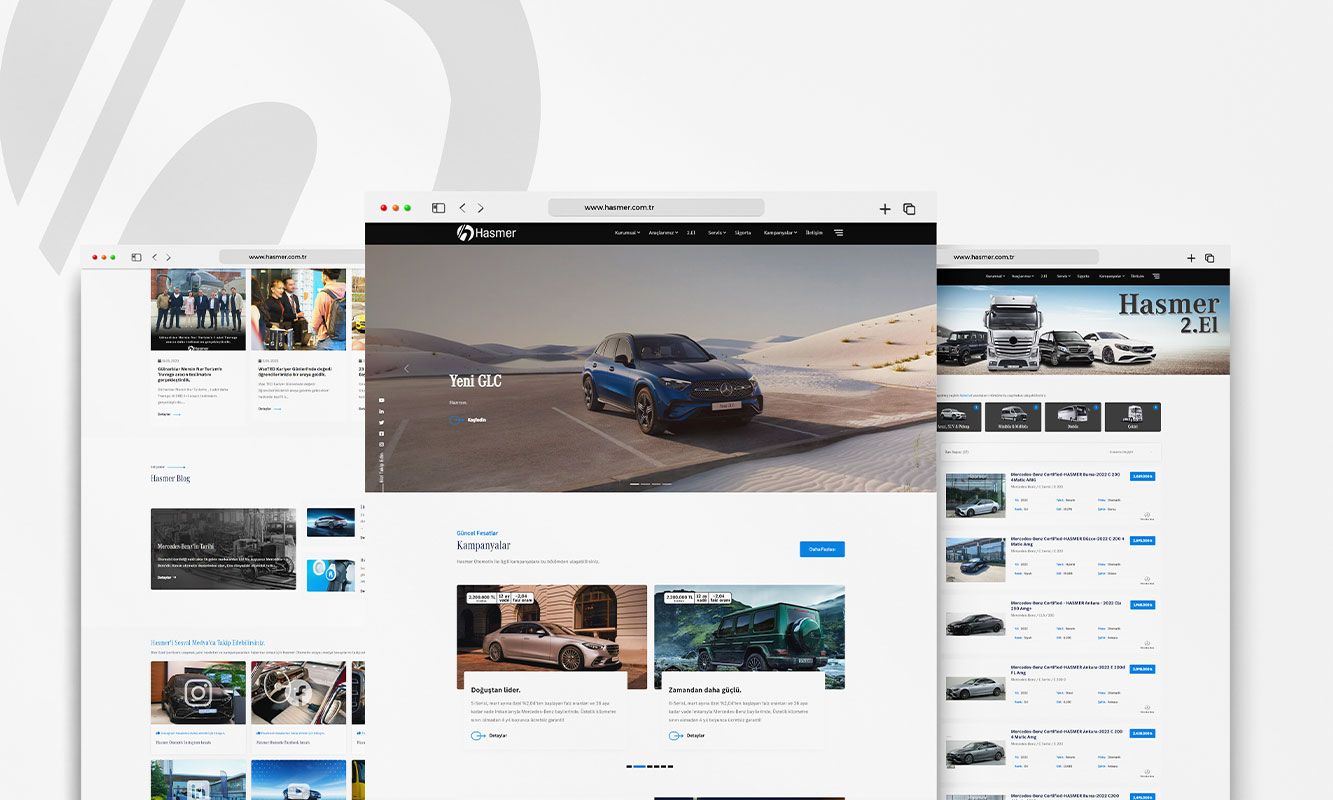Open the hamburger menu in the right window
The width and height of the screenshot is (1333, 800).
(1156, 276)
